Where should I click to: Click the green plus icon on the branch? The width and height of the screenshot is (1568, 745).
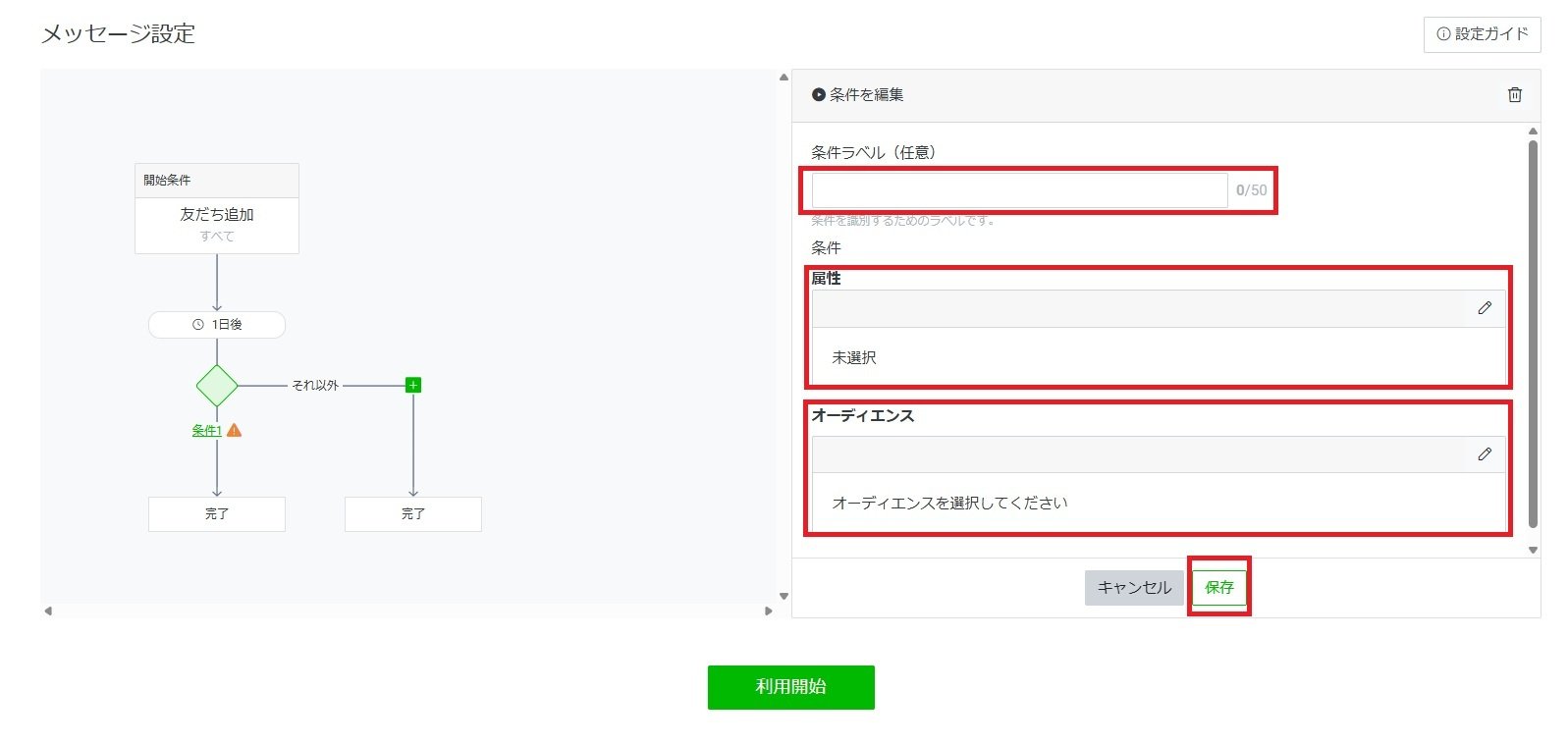click(412, 384)
